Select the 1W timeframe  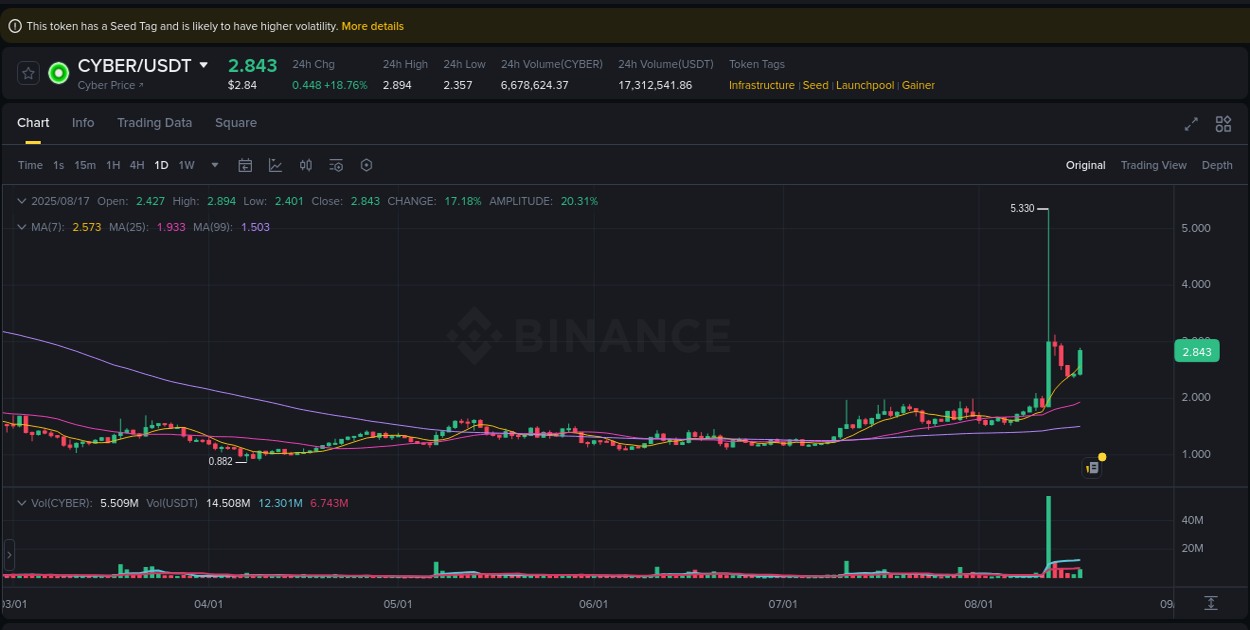[186, 165]
